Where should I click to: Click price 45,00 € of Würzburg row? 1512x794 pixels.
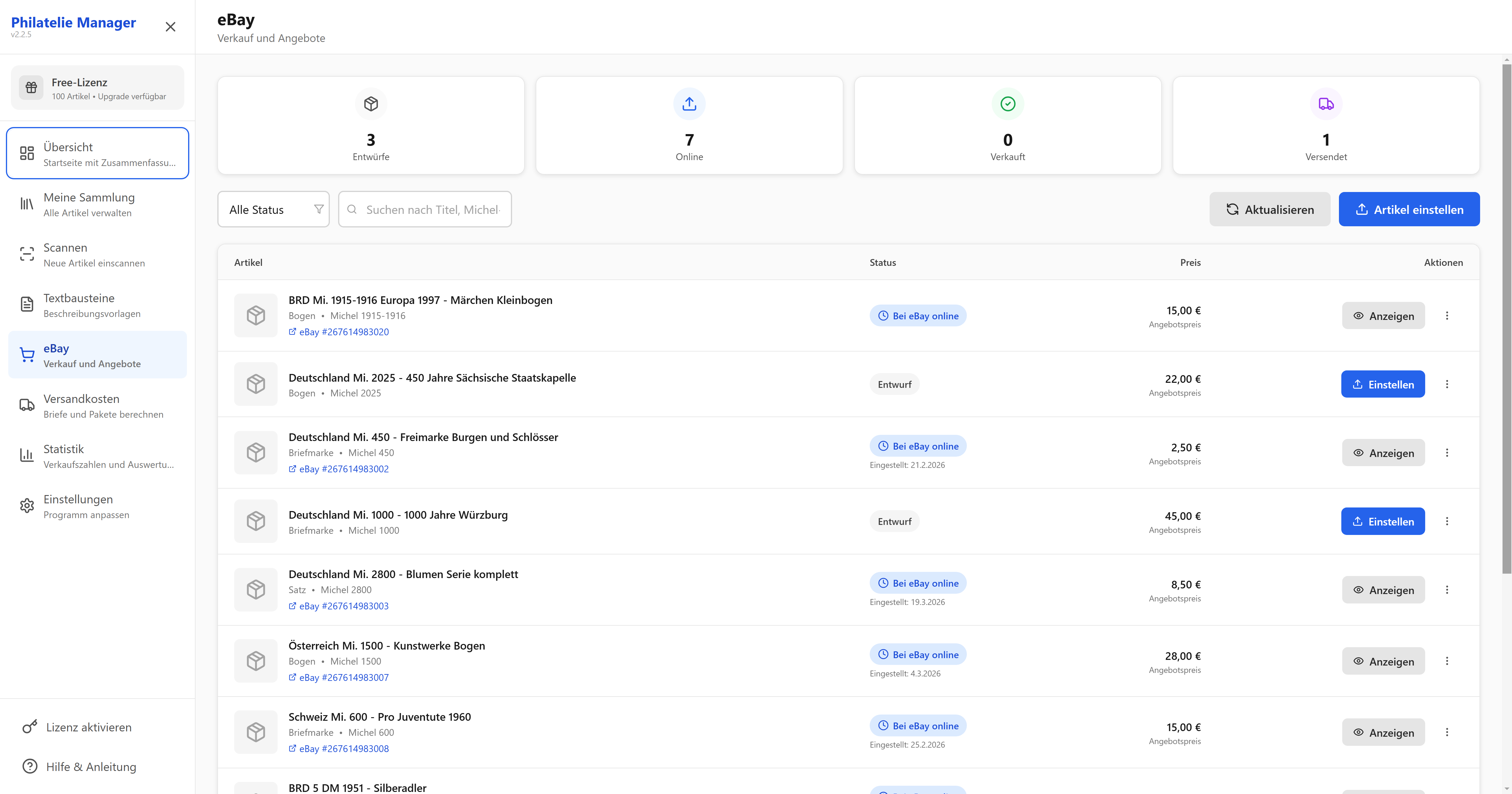click(x=1183, y=516)
